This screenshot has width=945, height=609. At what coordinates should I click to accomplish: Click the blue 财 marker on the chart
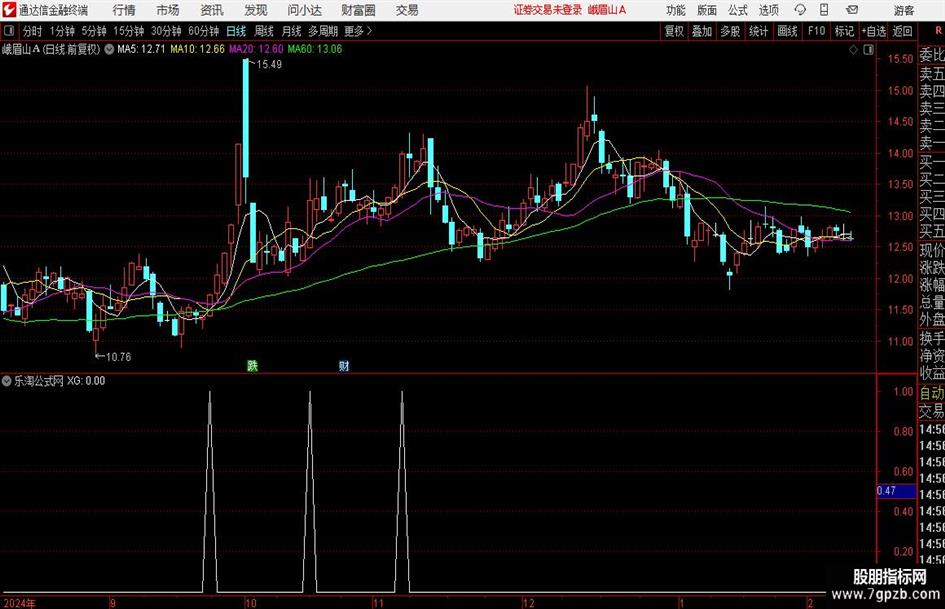point(344,365)
